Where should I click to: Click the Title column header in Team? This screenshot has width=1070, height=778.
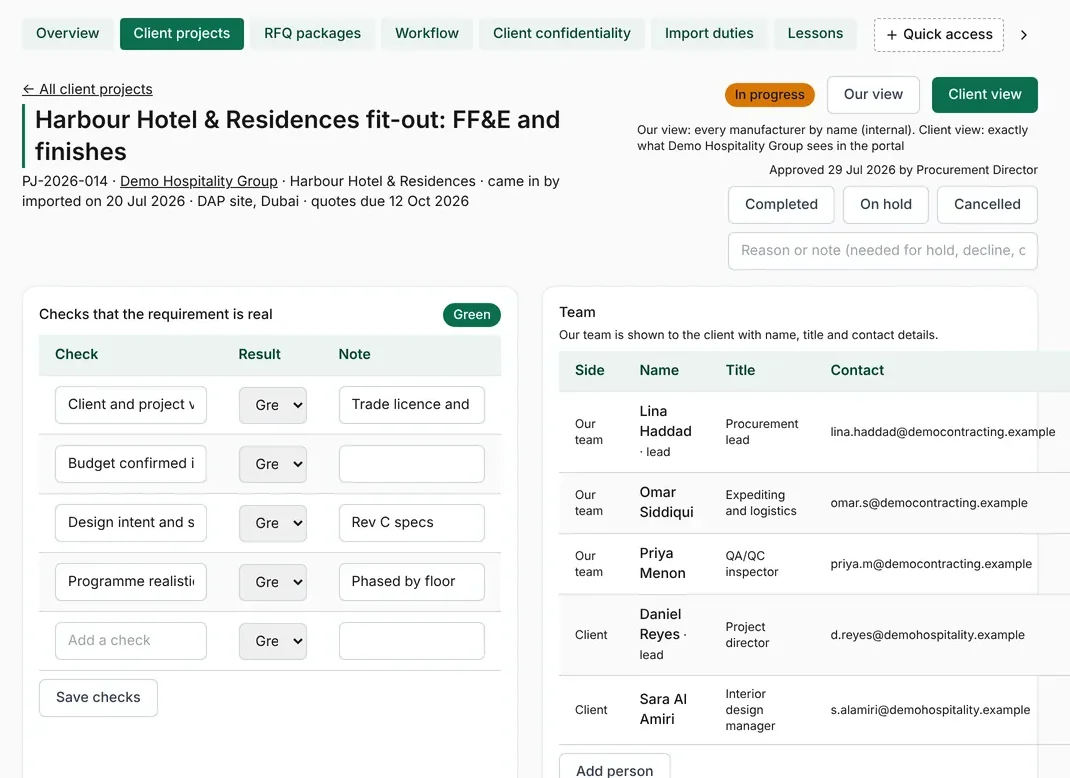740,371
